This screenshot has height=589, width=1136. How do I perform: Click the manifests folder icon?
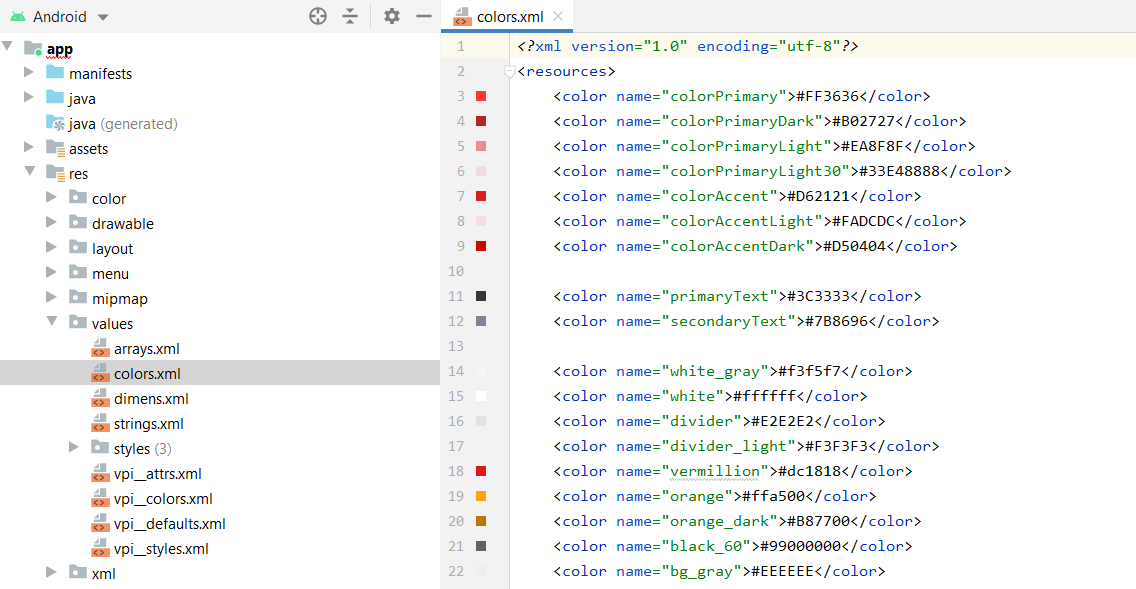point(54,73)
